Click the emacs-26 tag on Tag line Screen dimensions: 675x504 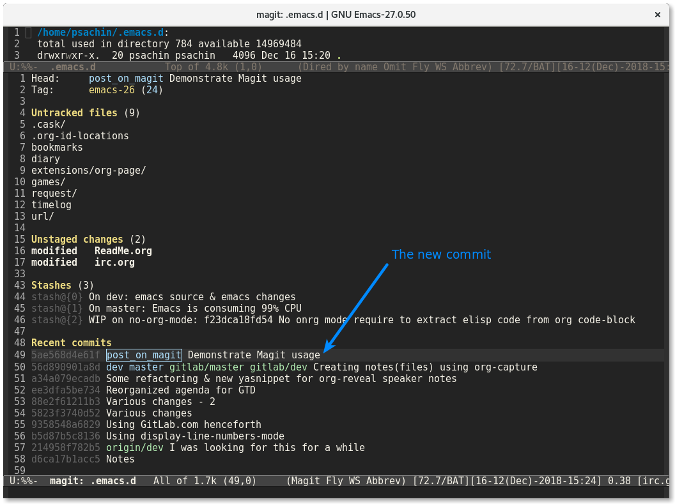(x=112, y=90)
